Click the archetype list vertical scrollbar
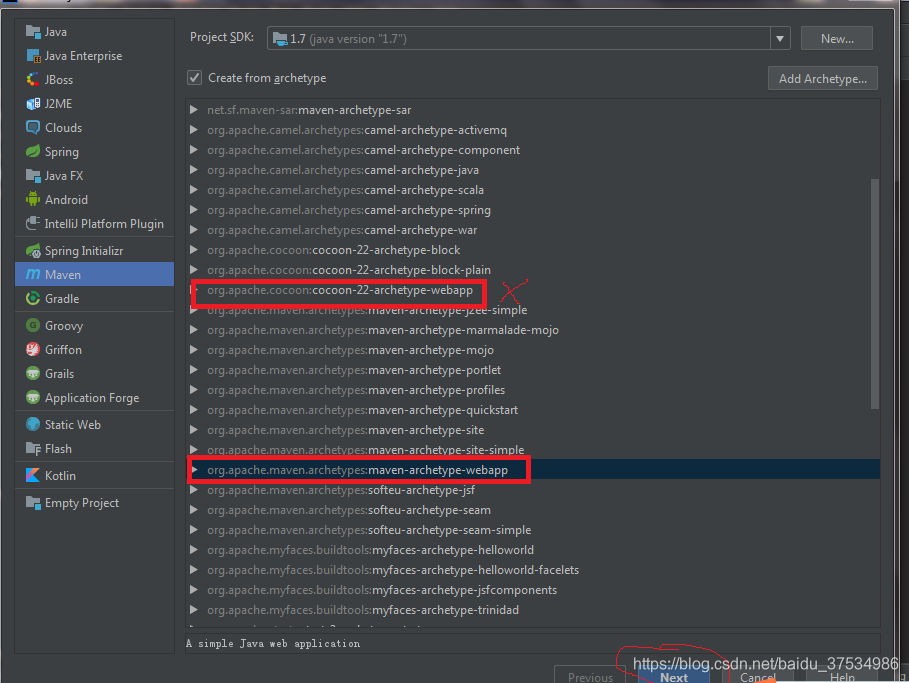 [875, 293]
